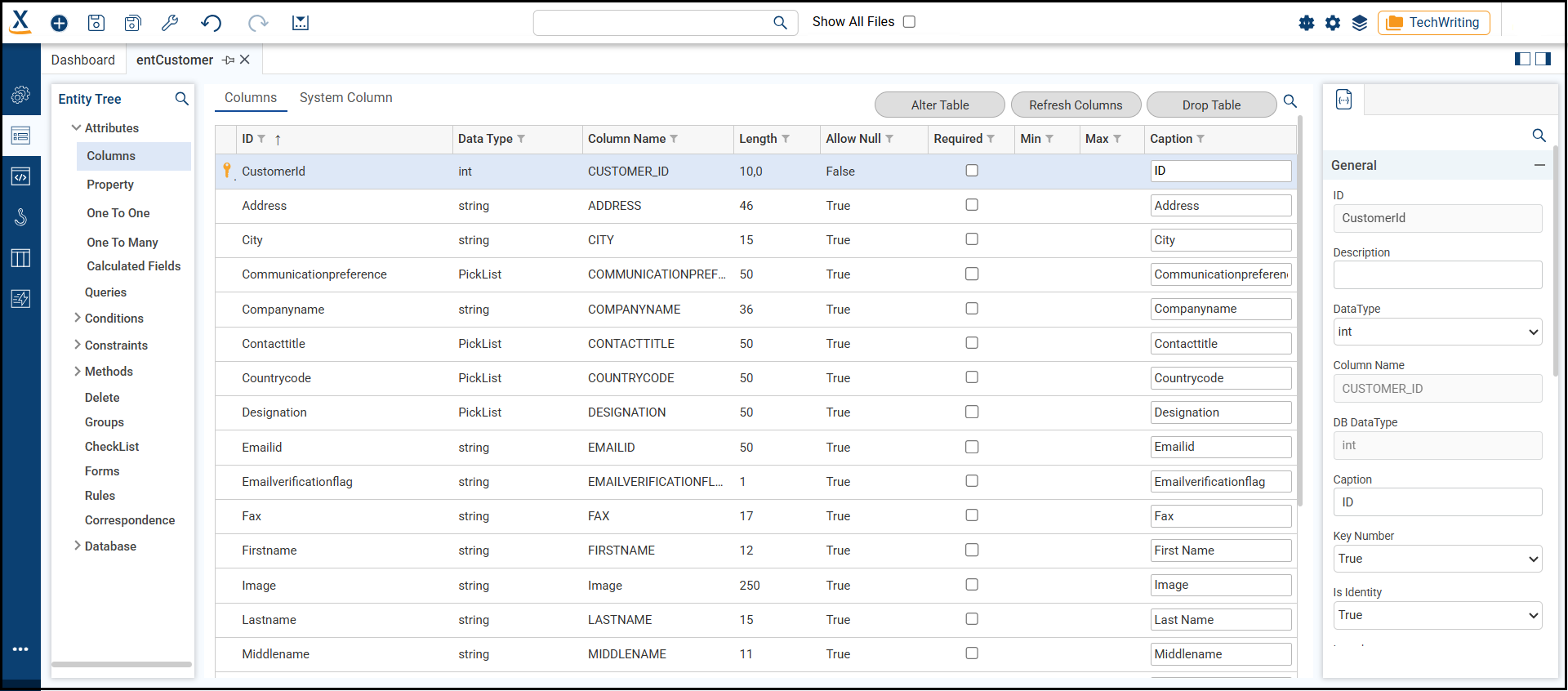Click the Description input field
1568x691 pixels.
pos(1437,275)
